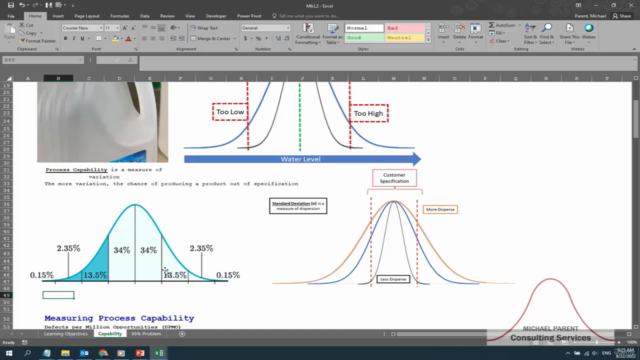Switch to the Power Pivot tab
640x360 pixels.
(249, 16)
